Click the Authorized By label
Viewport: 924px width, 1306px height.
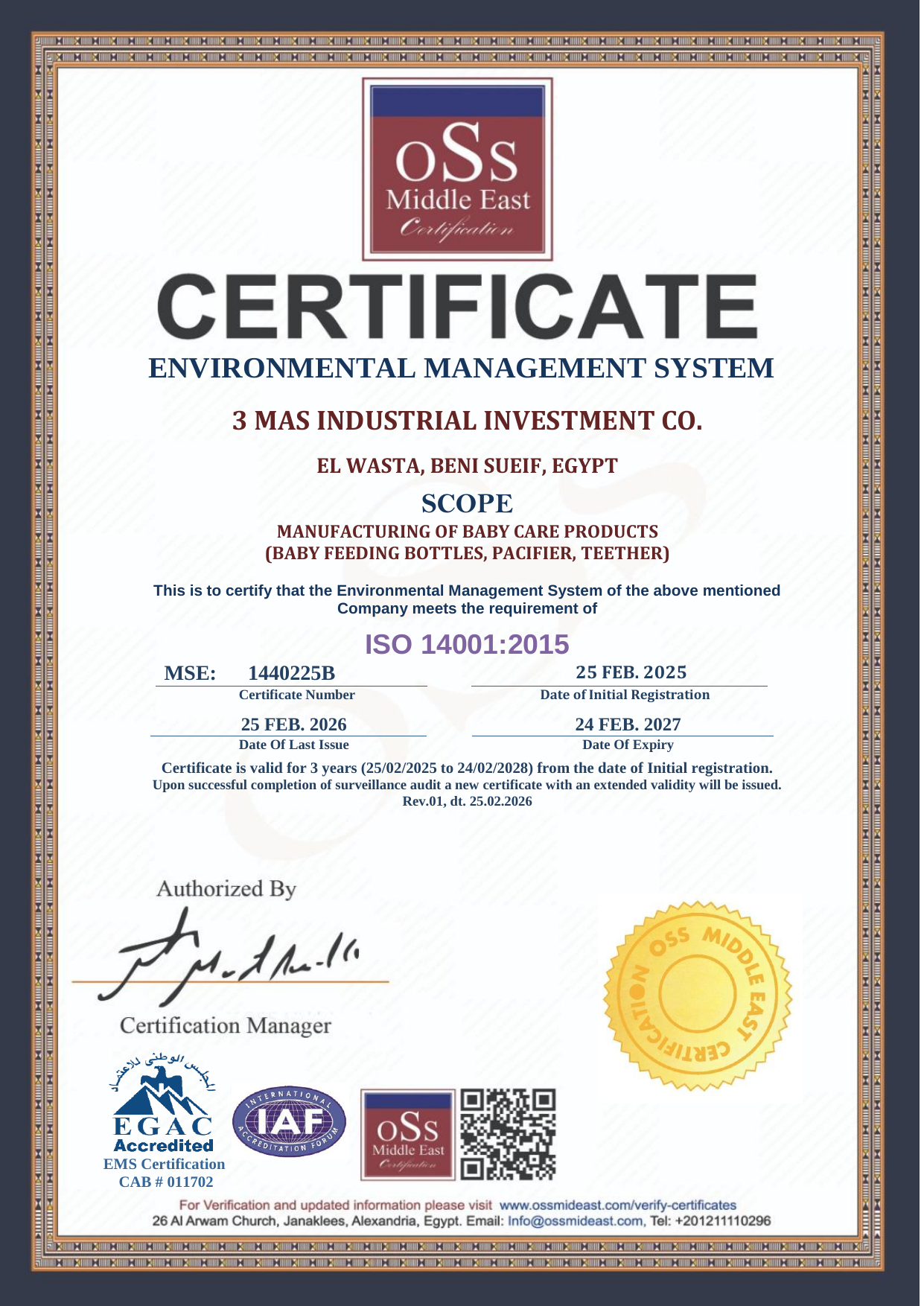pos(226,889)
